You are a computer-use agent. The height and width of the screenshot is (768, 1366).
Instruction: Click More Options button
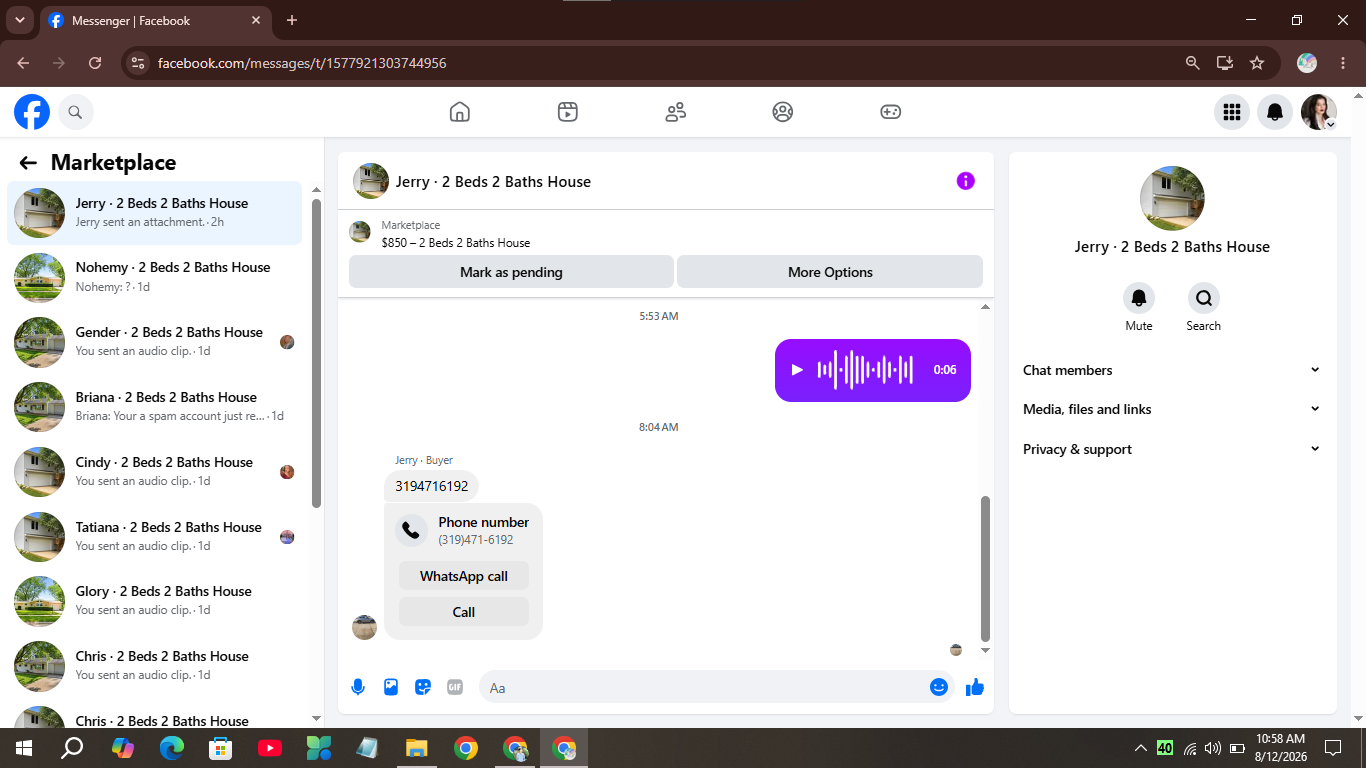[830, 272]
